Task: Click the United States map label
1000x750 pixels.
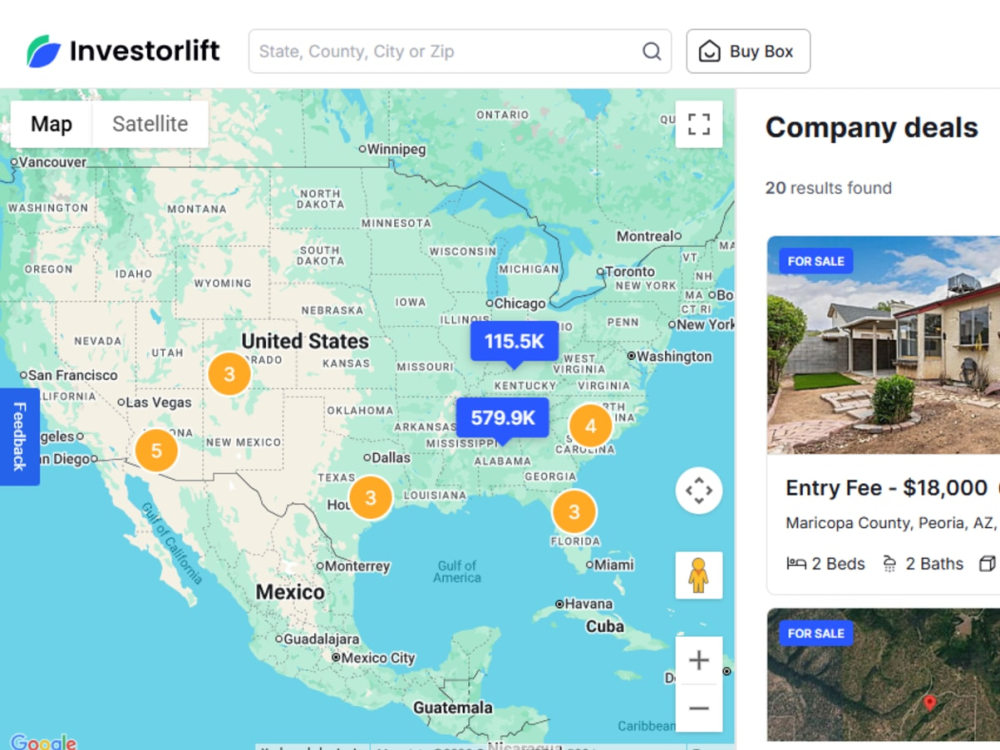Action: (305, 341)
